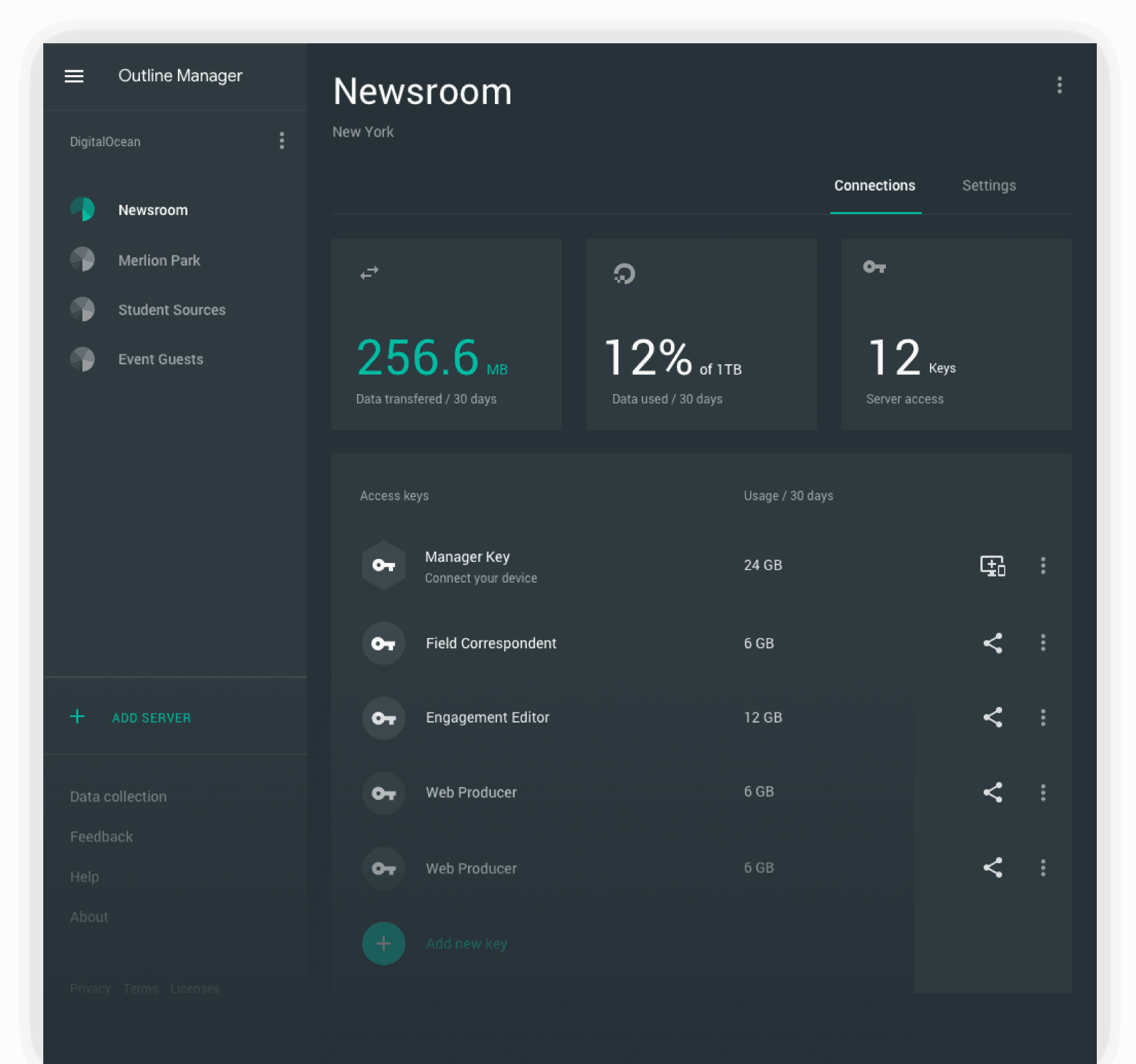Open Newsroom server more options menu

1059,85
